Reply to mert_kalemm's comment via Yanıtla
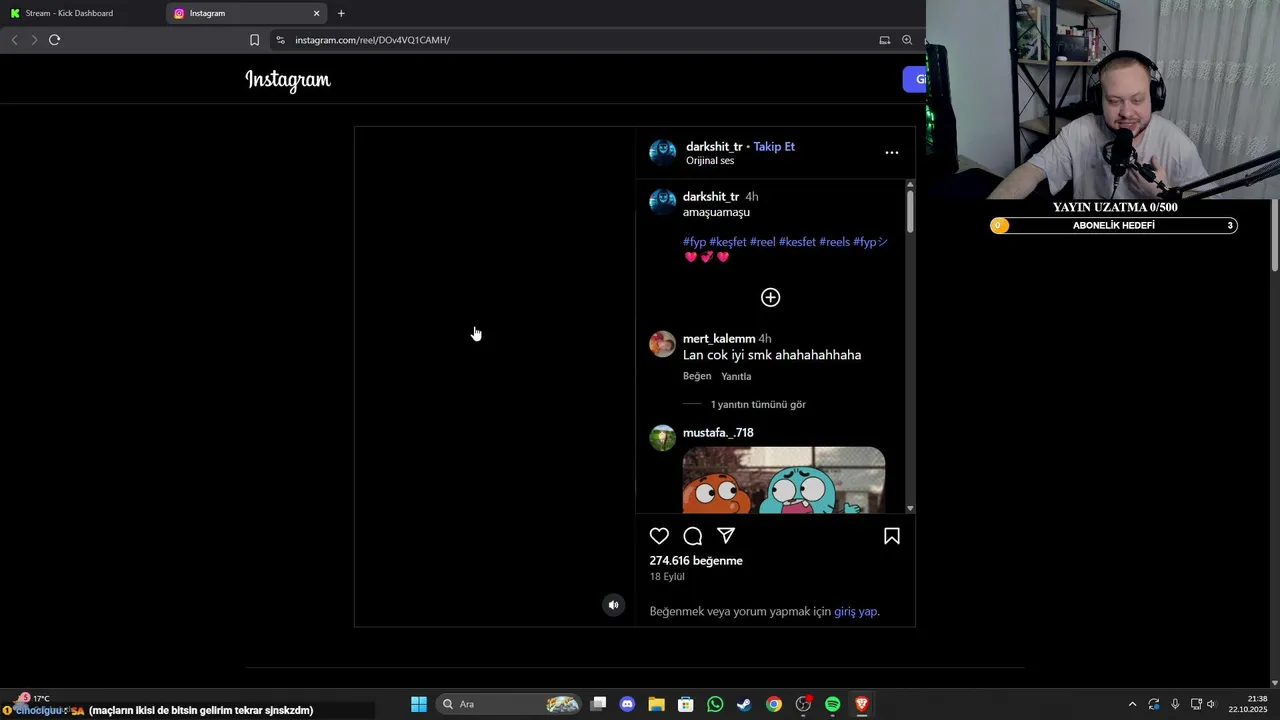This screenshot has height=720, width=1280. (x=736, y=376)
